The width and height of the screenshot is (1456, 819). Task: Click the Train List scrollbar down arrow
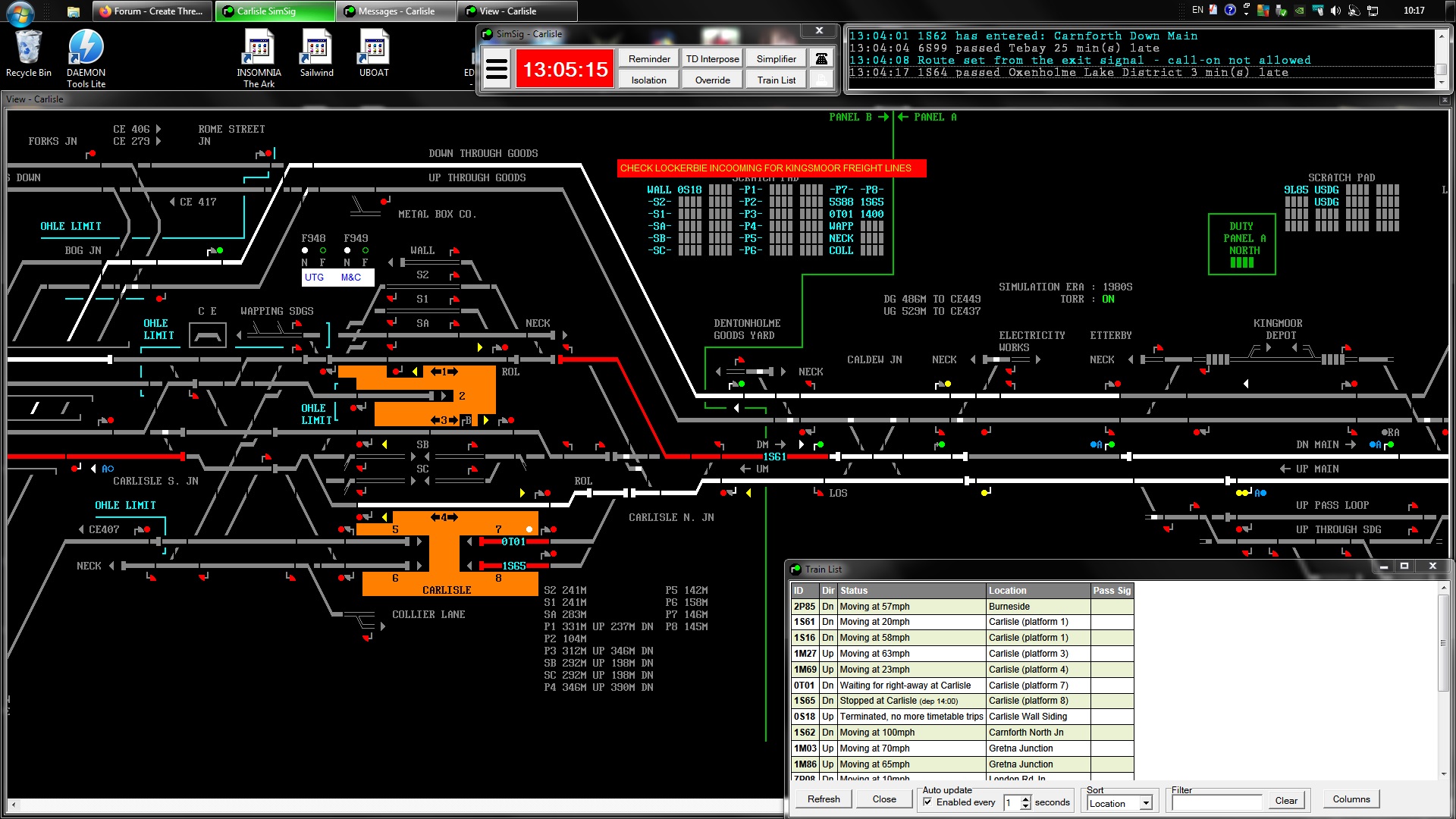click(x=1443, y=774)
